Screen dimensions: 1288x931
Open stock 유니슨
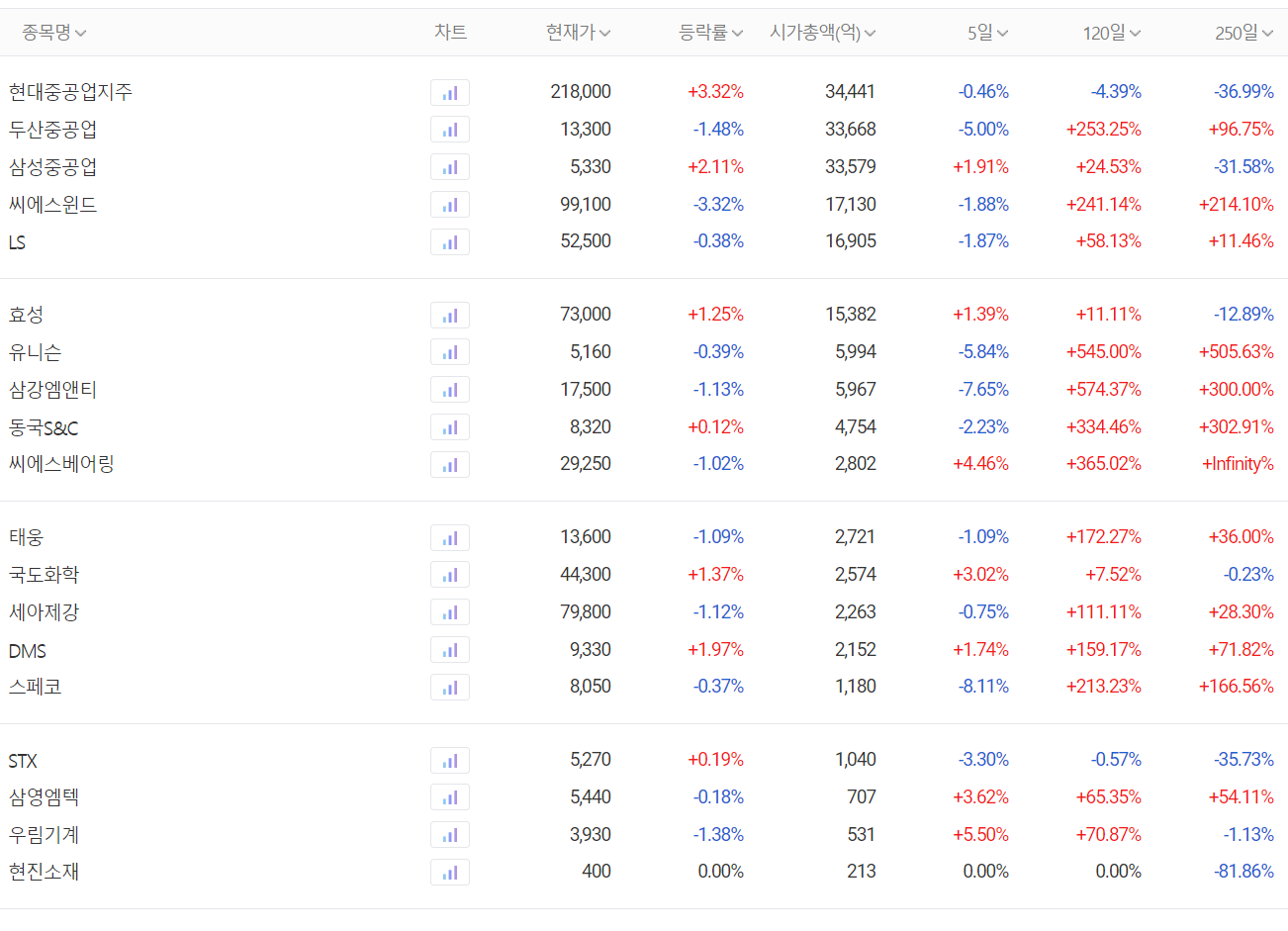[x=35, y=352]
